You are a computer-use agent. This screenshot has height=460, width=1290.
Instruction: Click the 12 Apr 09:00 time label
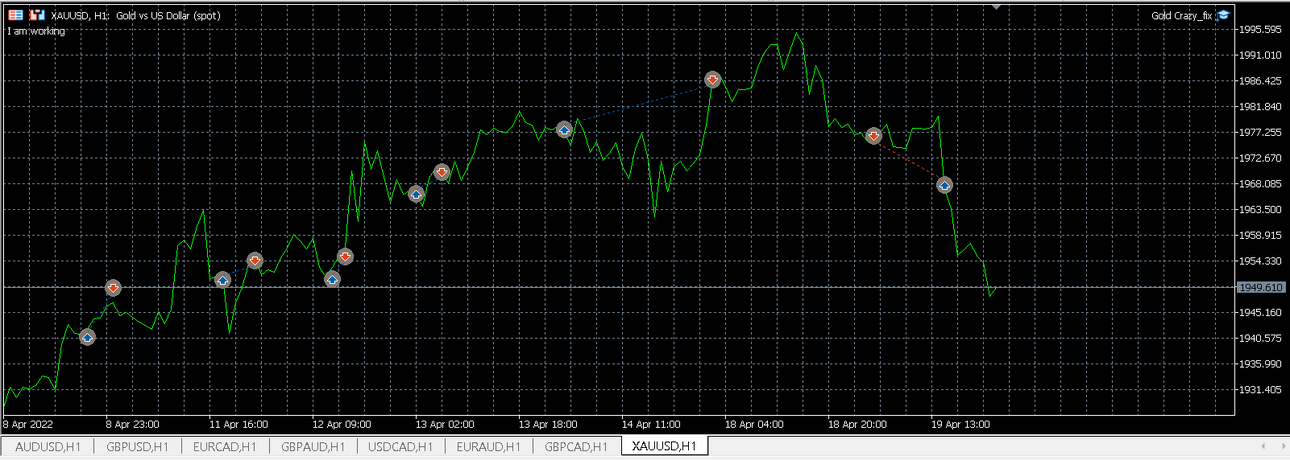pyautogui.click(x=340, y=424)
